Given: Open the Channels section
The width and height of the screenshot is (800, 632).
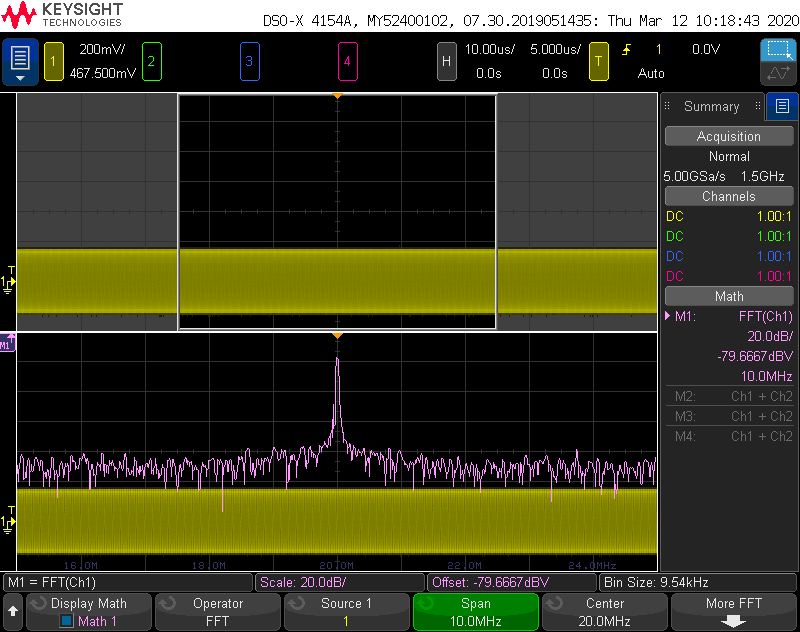Looking at the screenshot, I should (x=729, y=196).
